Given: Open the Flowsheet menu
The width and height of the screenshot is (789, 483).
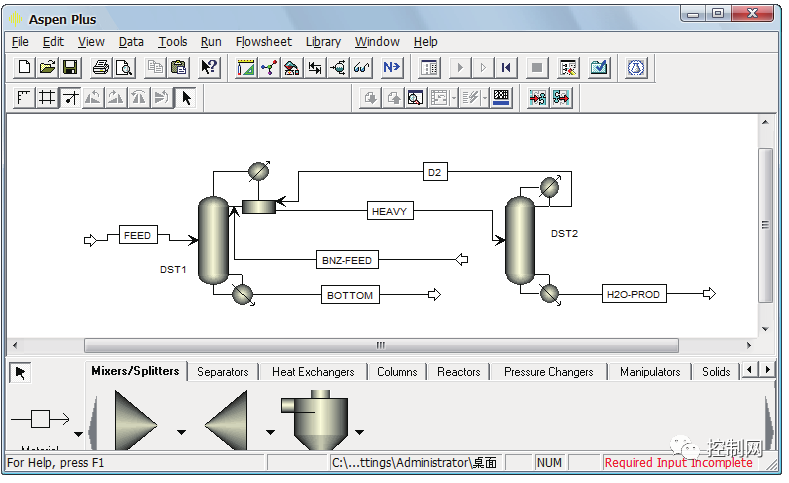Looking at the screenshot, I should (263, 42).
